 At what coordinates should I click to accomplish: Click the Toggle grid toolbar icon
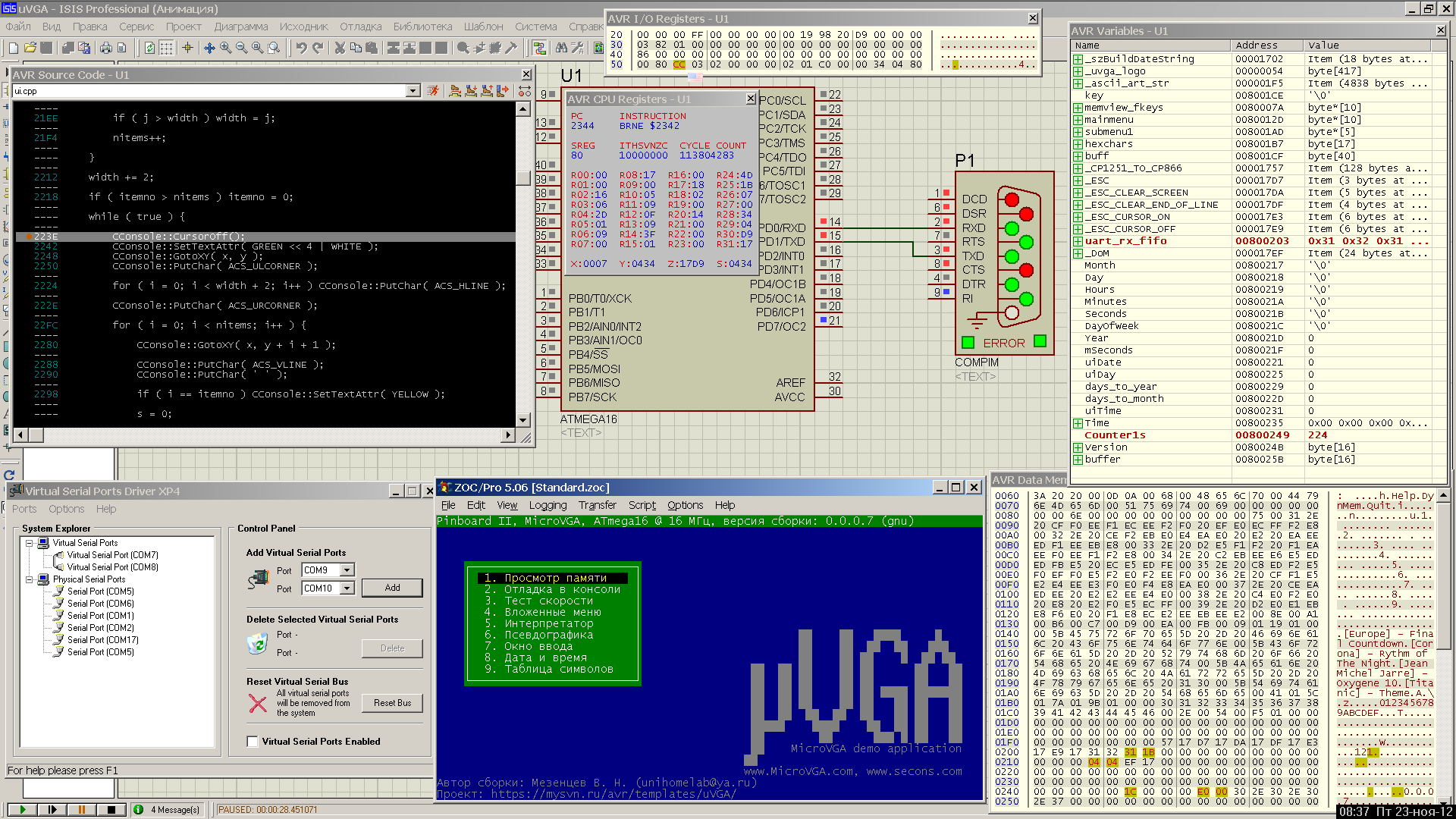(166, 48)
